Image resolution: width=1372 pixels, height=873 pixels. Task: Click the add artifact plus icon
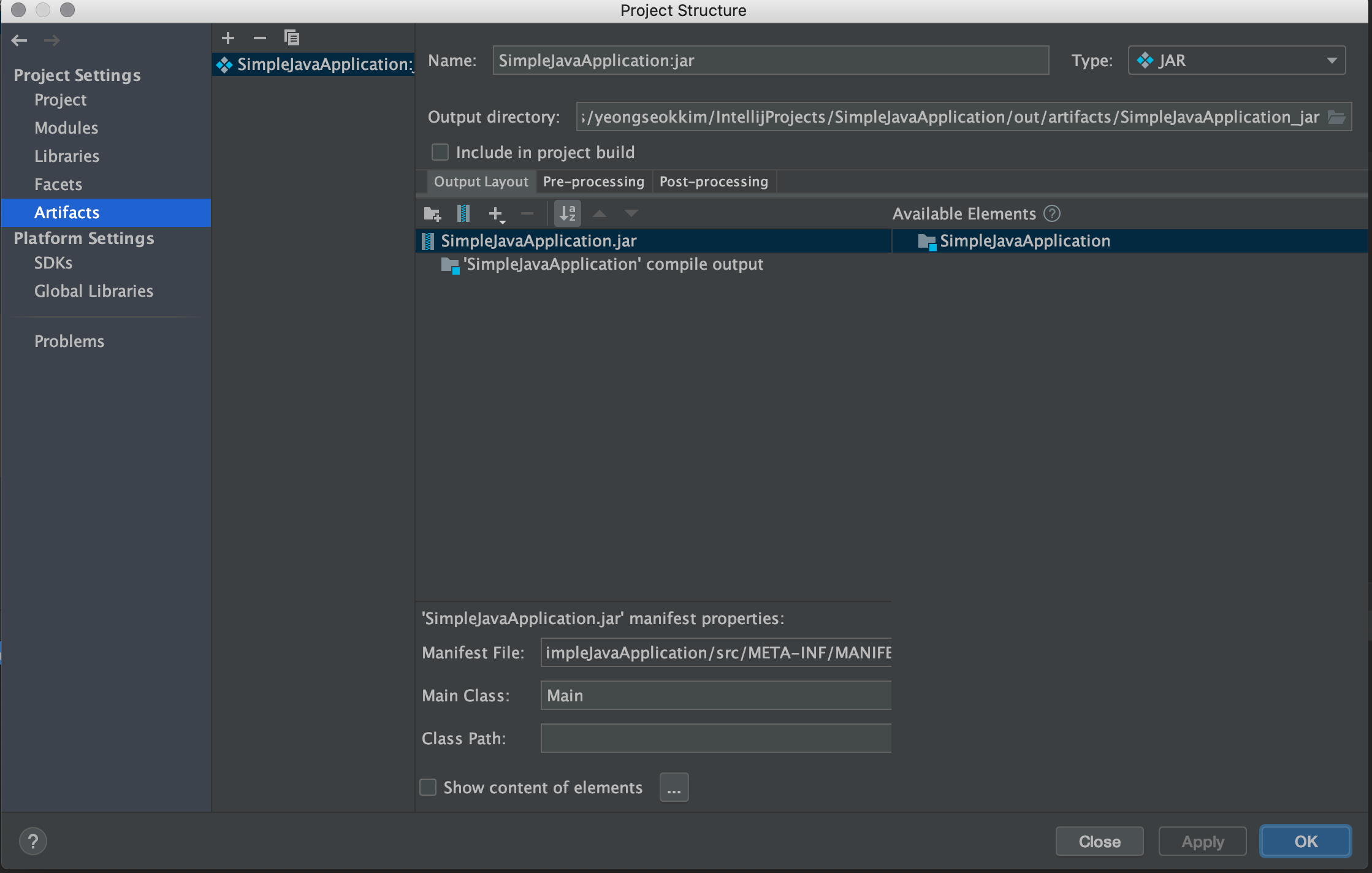pyautogui.click(x=228, y=38)
